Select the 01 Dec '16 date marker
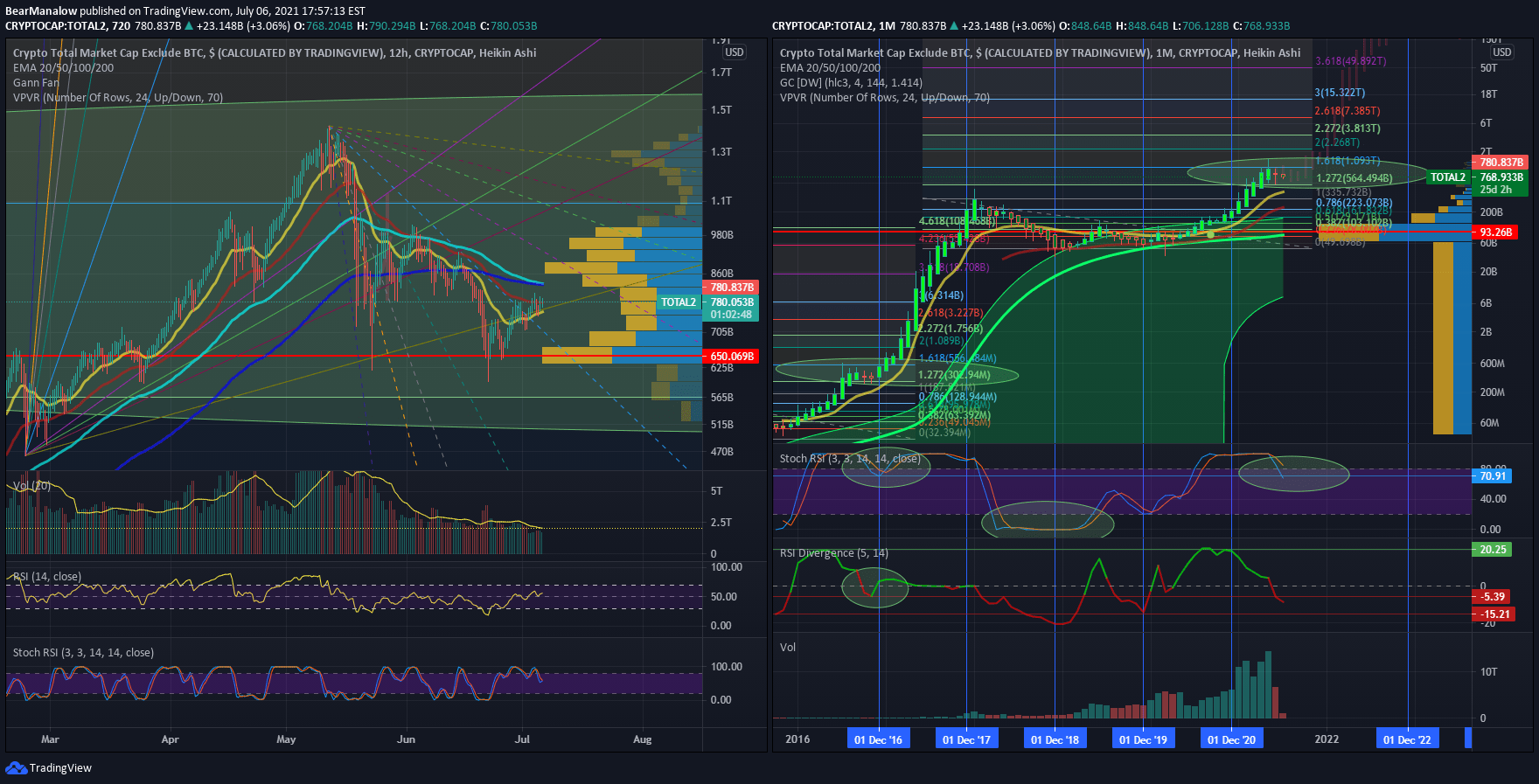The image size is (1539, 784). [879, 739]
